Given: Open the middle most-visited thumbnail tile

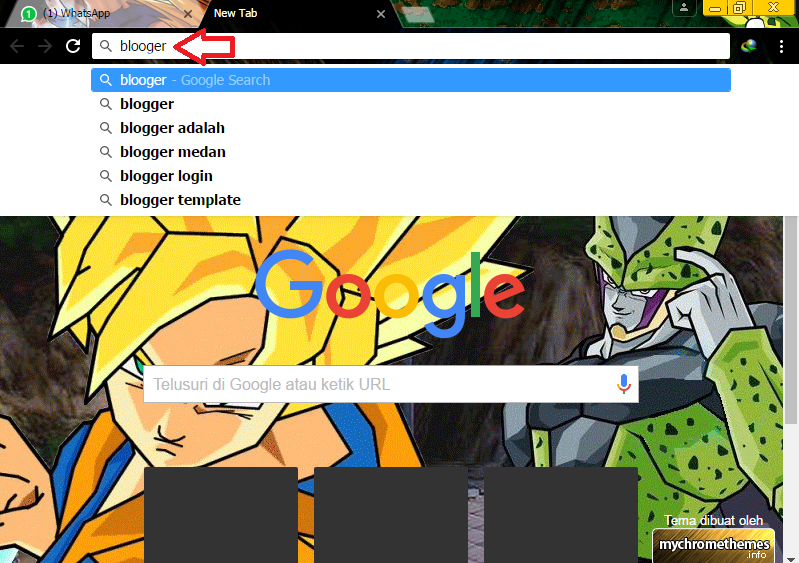Looking at the screenshot, I should pos(391,515).
